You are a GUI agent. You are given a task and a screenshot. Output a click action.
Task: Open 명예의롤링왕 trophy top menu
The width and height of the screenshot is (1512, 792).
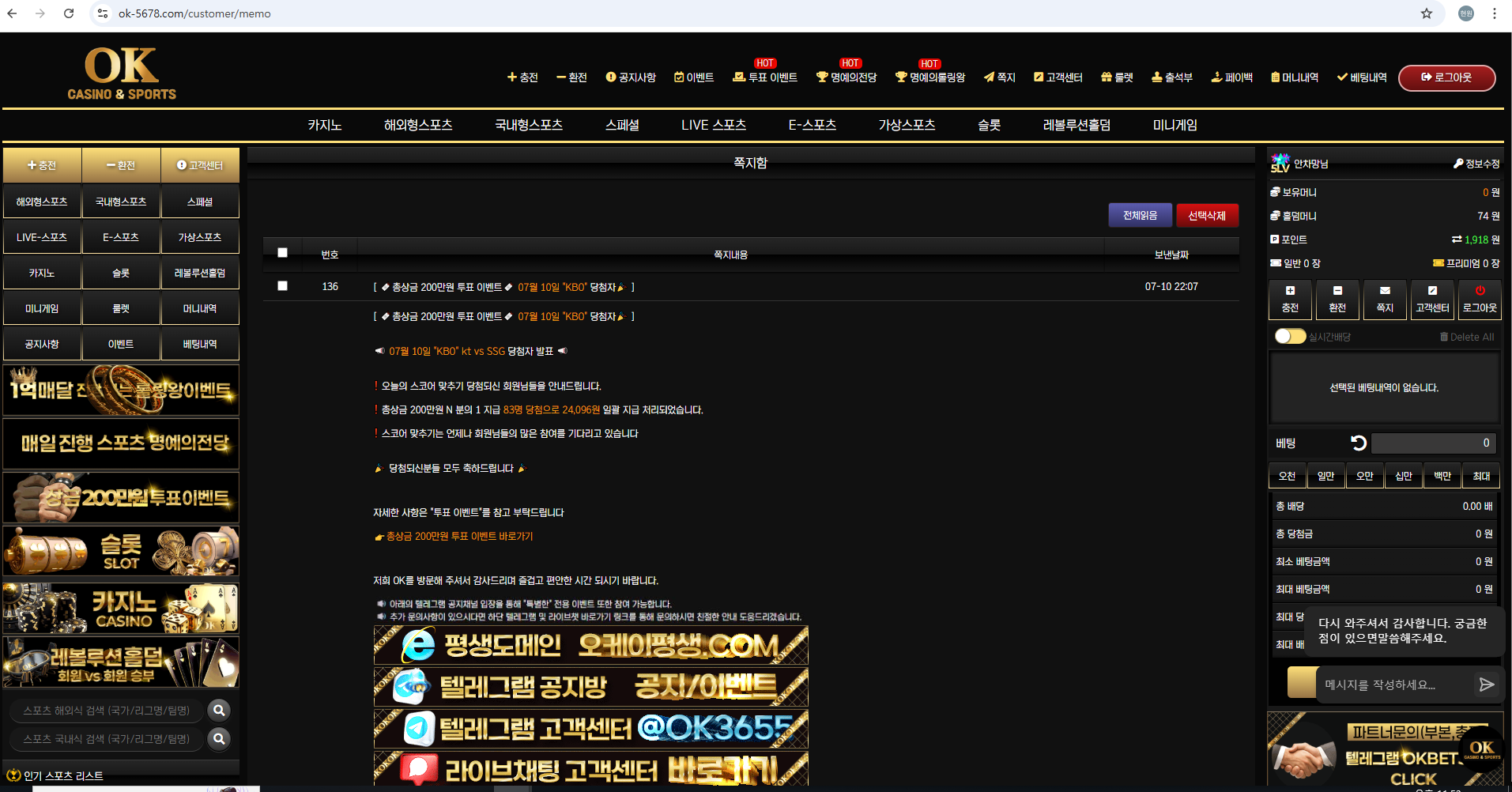(930, 77)
